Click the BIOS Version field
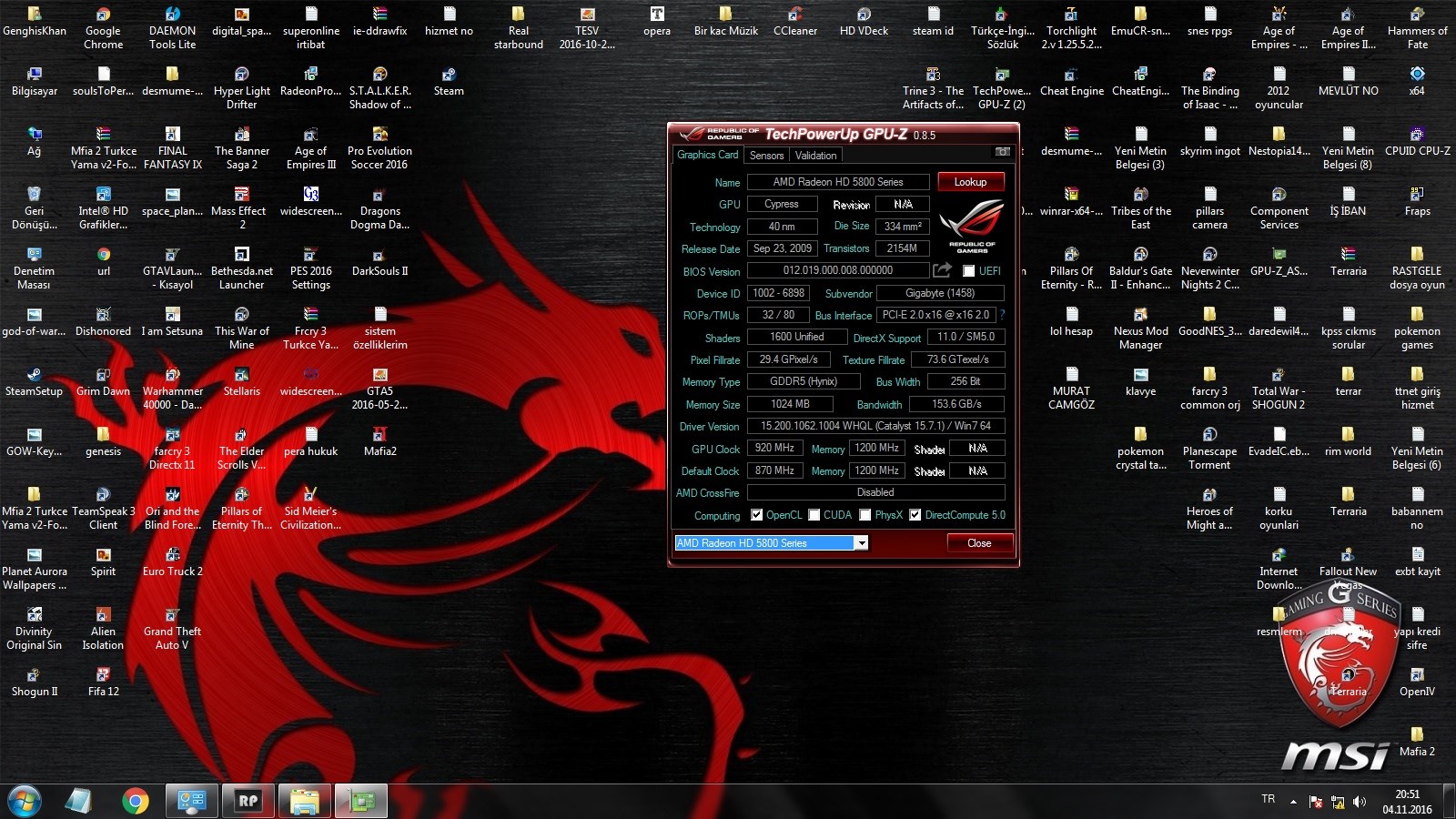Image resolution: width=1456 pixels, height=819 pixels. [x=838, y=270]
